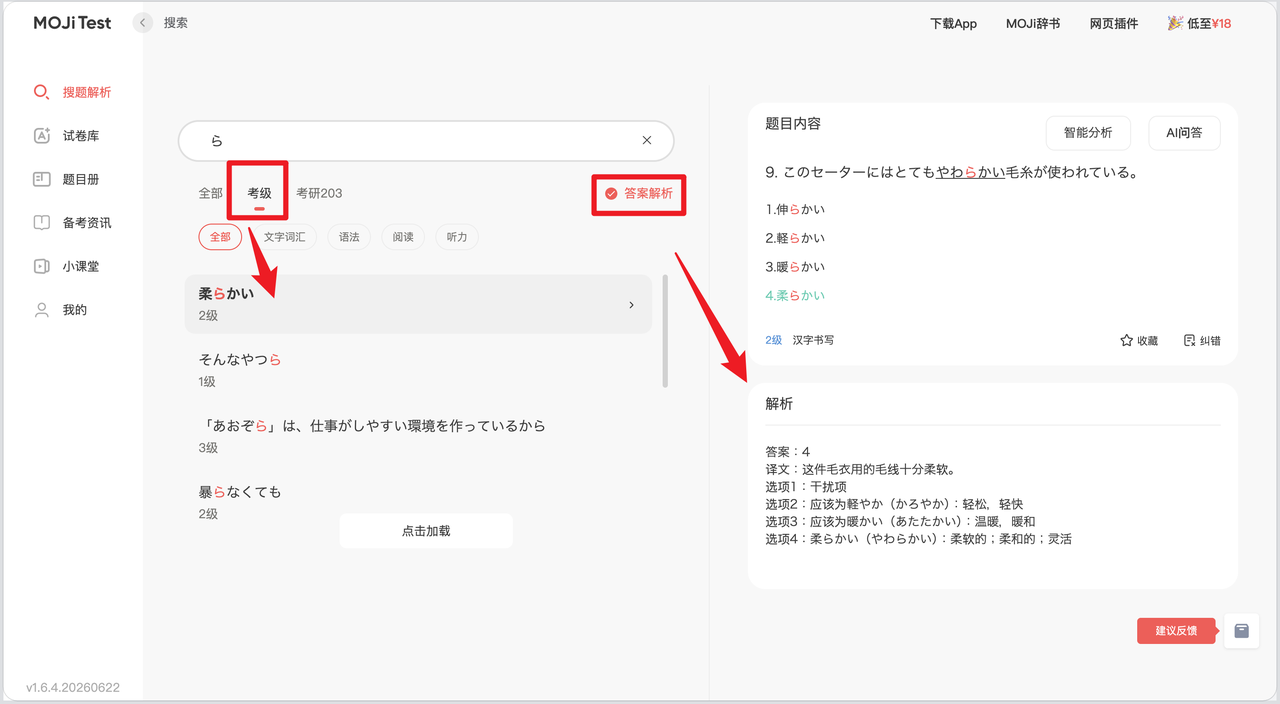Click the 收藏 star icon
This screenshot has height=704, width=1280.
pos(1127,340)
